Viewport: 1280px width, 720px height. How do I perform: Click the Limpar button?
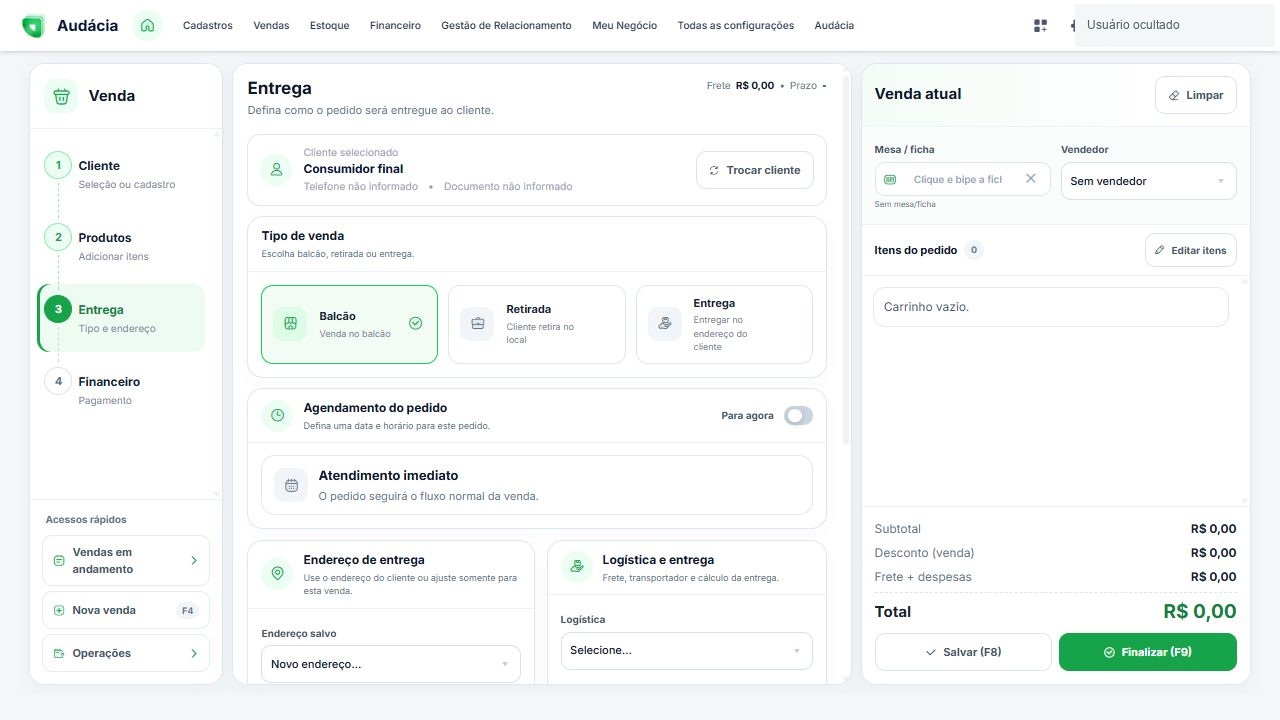tap(1196, 95)
